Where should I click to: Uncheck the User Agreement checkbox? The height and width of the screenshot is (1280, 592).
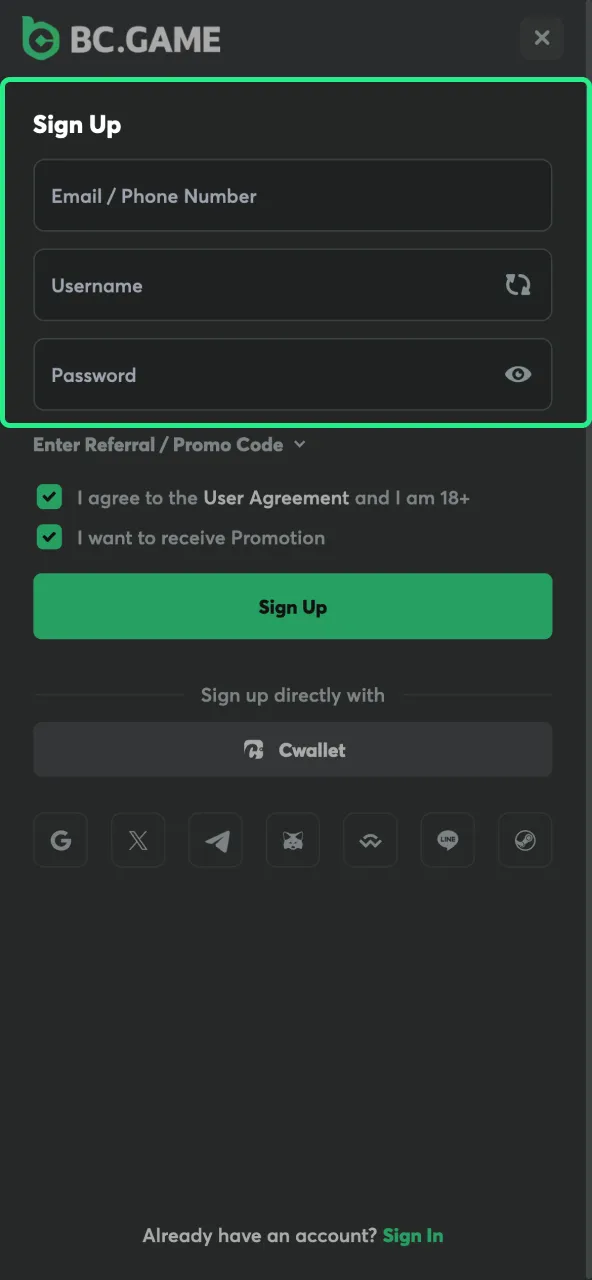[x=48, y=497]
